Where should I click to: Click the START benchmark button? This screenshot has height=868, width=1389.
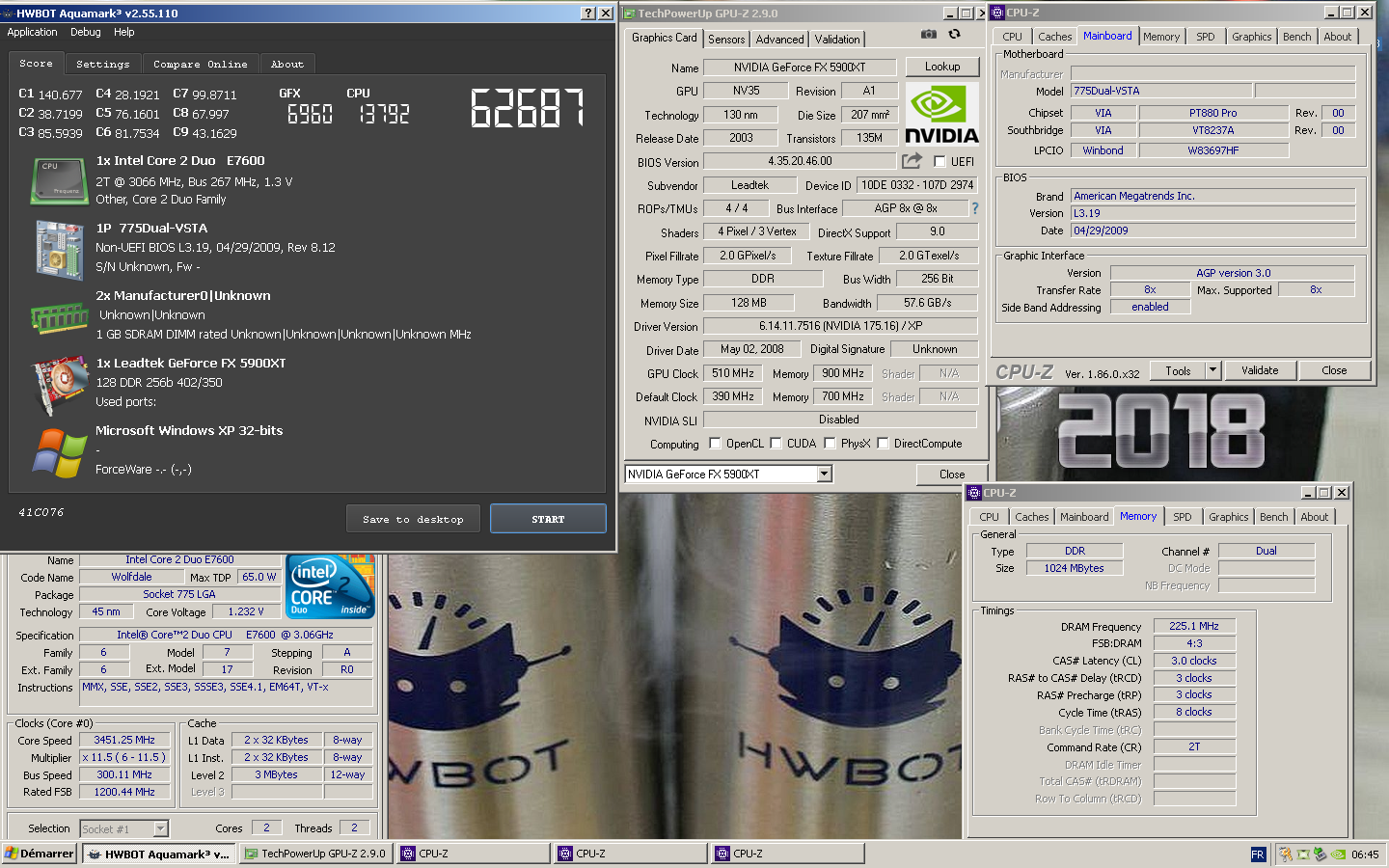click(548, 519)
